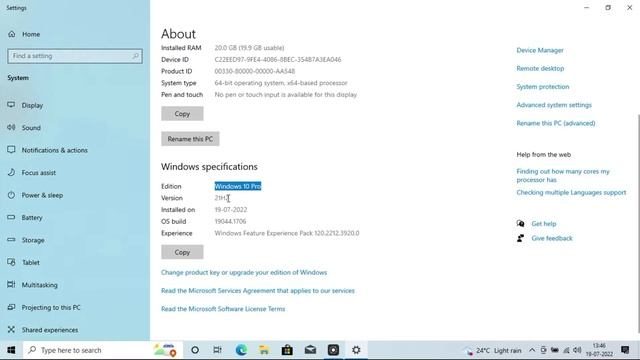Launch Microsoft Edge from taskbar

pos(241,350)
